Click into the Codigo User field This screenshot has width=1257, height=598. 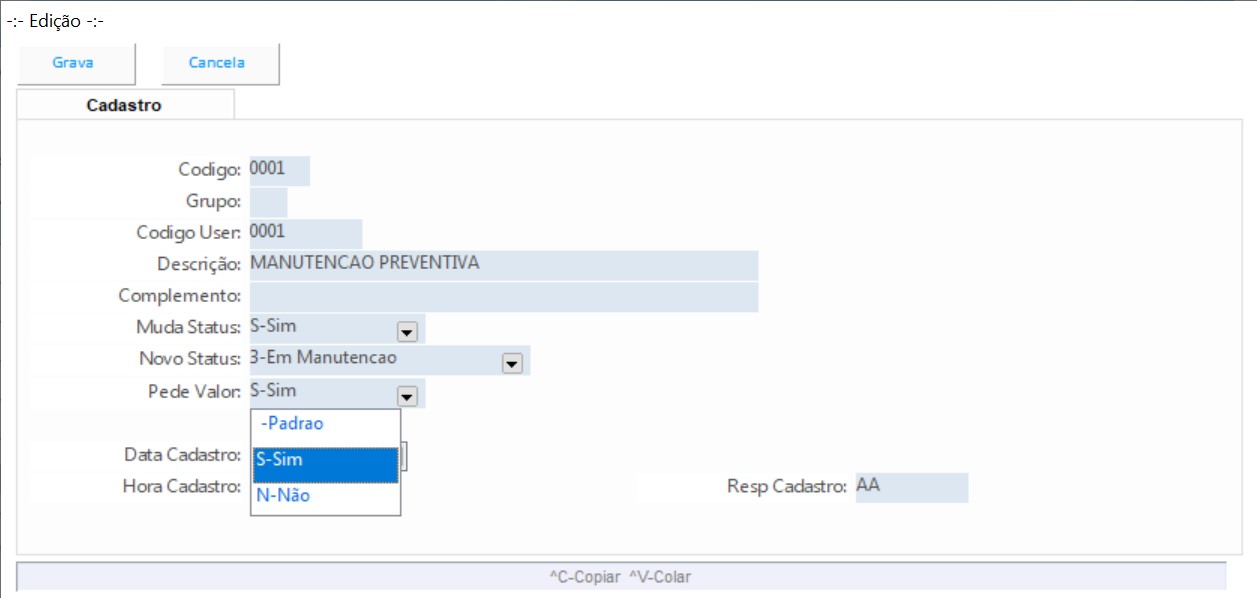coord(305,233)
